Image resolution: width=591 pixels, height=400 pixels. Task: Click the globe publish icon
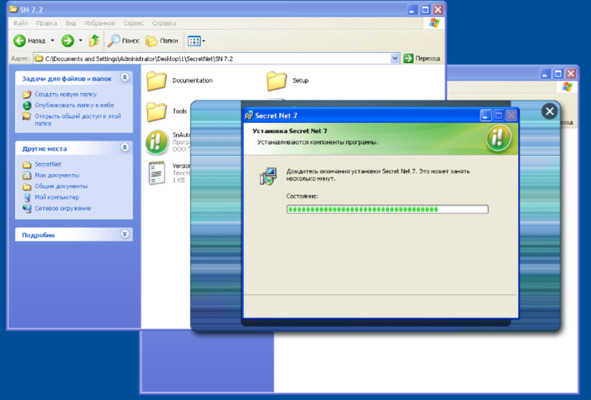(x=27, y=105)
